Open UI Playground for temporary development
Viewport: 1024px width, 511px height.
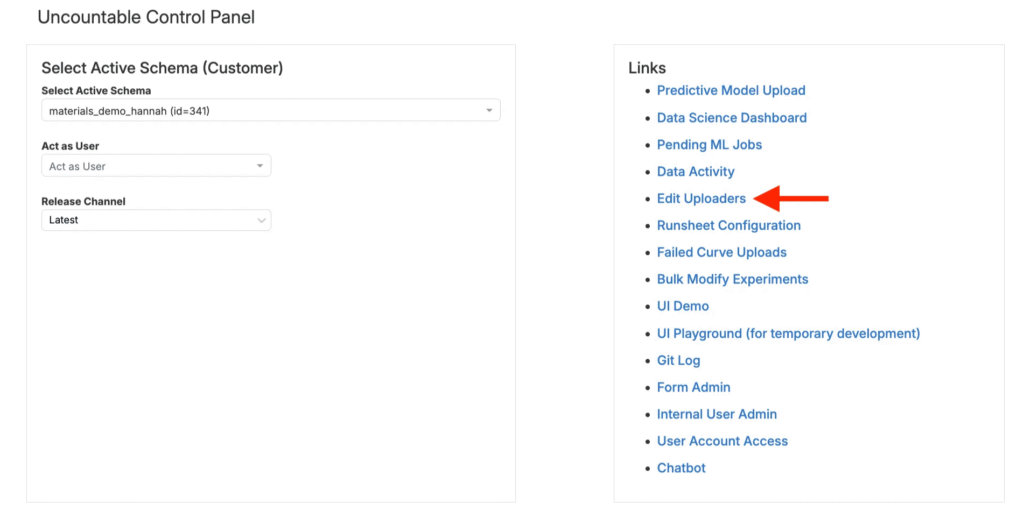[788, 334]
